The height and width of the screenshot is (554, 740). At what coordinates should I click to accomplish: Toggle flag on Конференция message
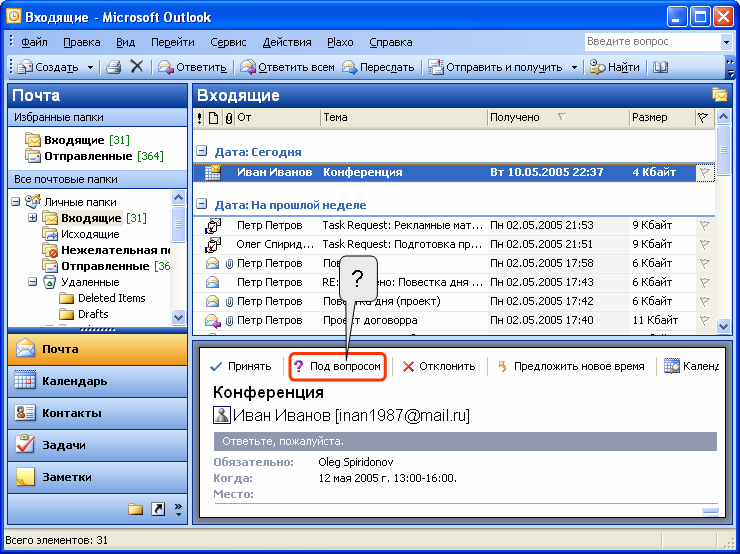705,173
